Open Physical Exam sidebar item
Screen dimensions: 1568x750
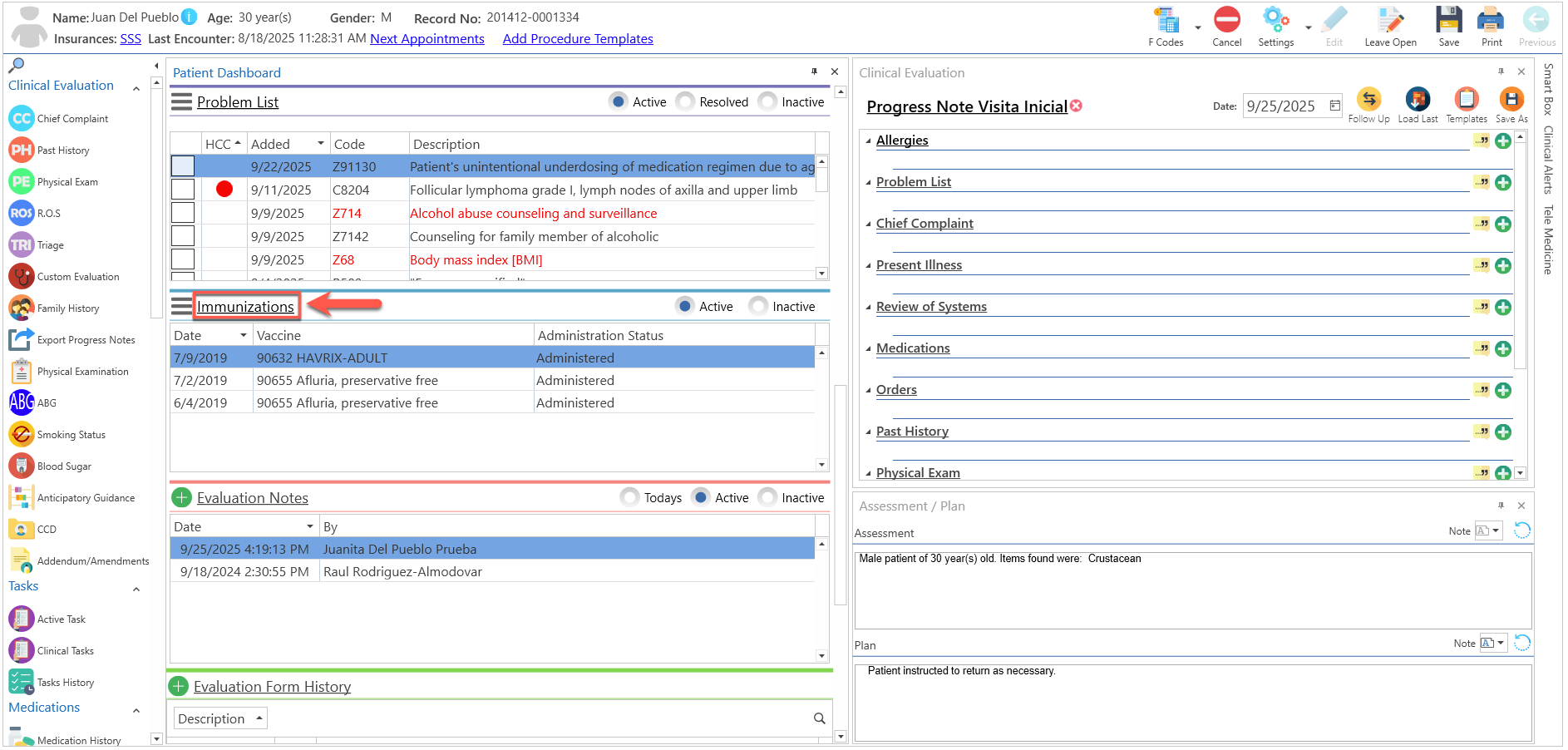click(54, 182)
